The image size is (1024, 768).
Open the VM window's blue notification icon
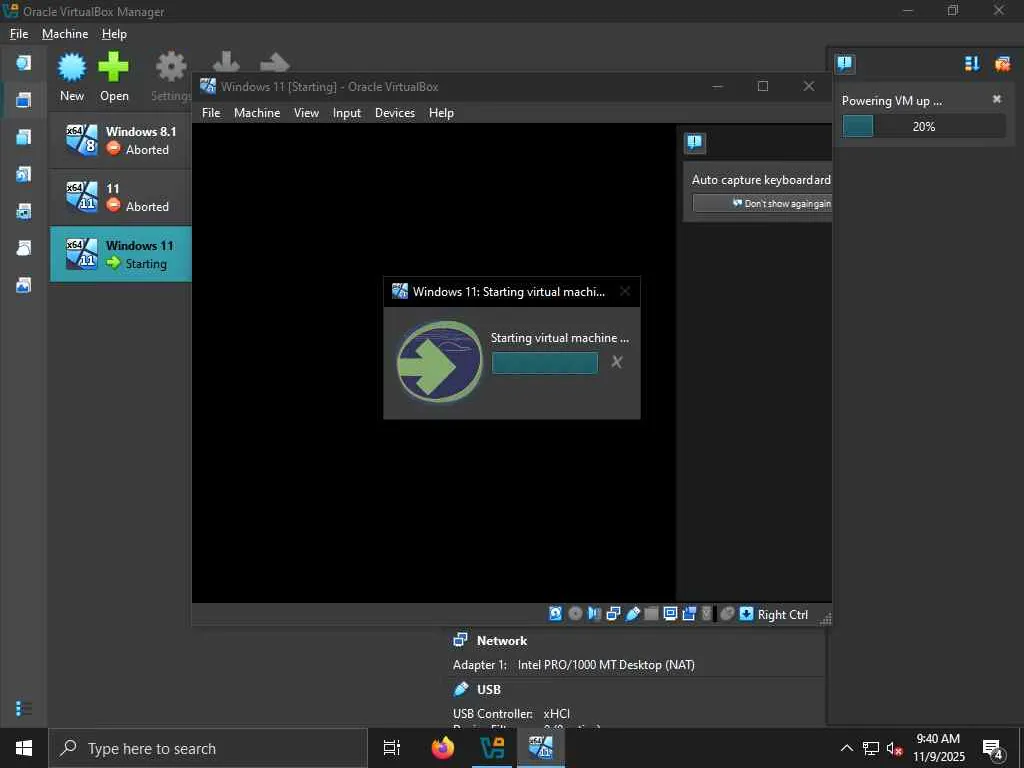(695, 143)
